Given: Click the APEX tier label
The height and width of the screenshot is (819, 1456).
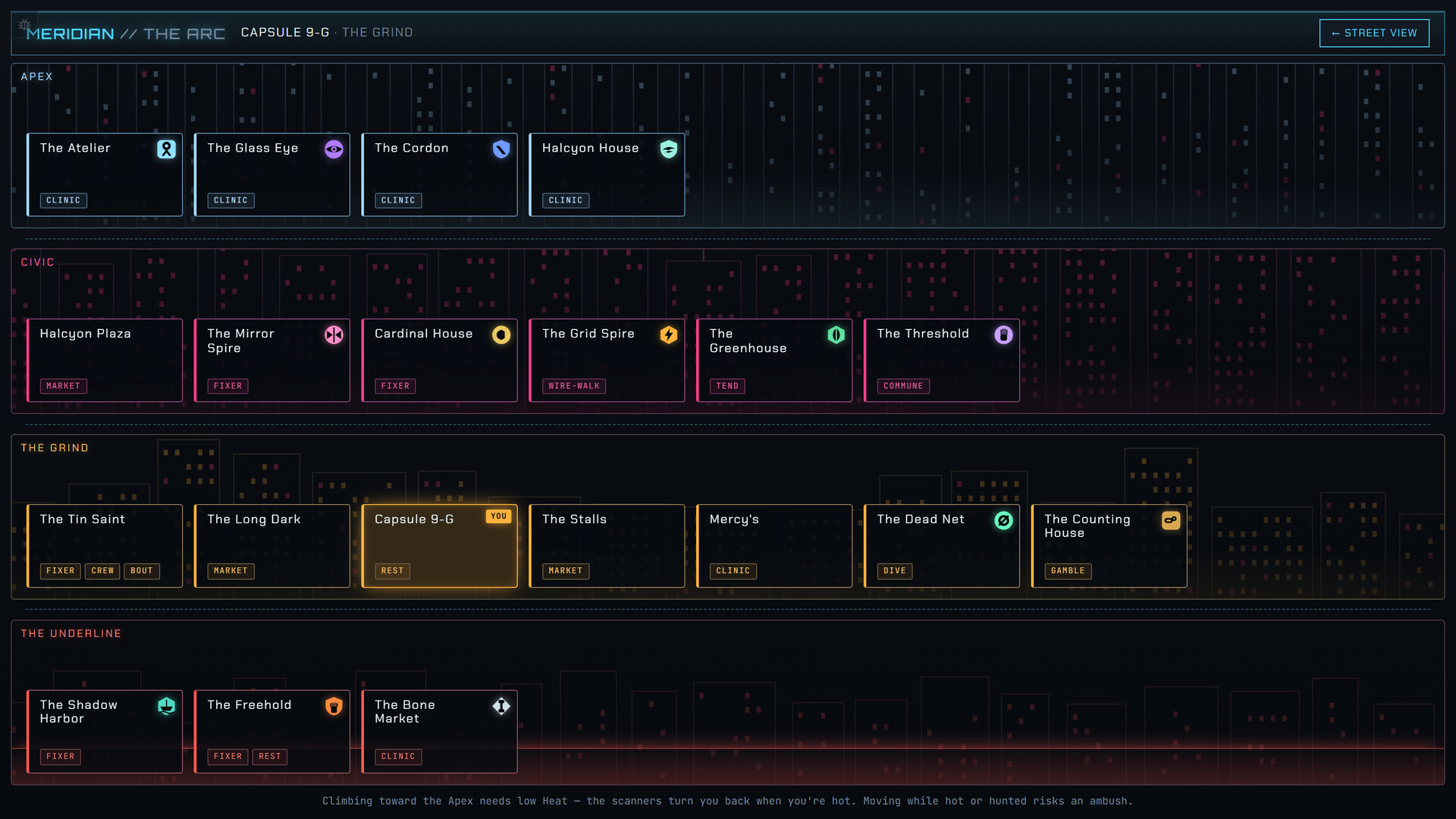Looking at the screenshot, I should [37, 77].
